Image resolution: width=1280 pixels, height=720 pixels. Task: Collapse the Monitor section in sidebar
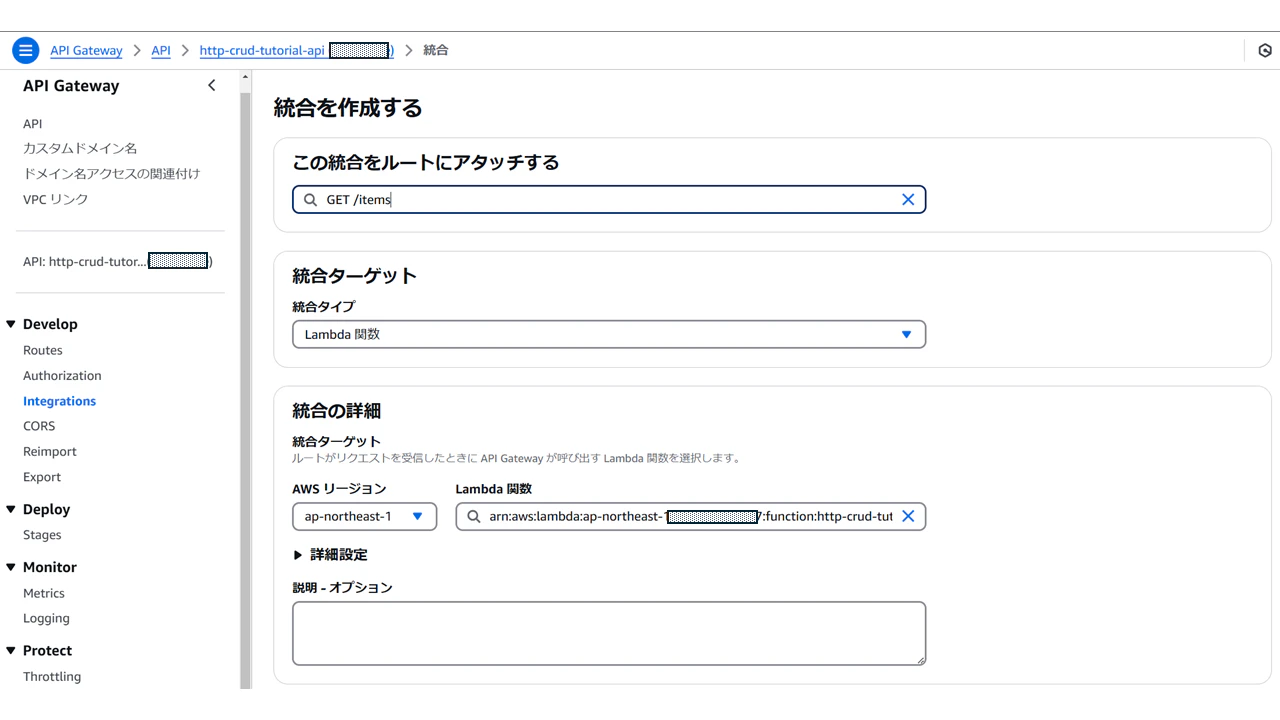11,567
